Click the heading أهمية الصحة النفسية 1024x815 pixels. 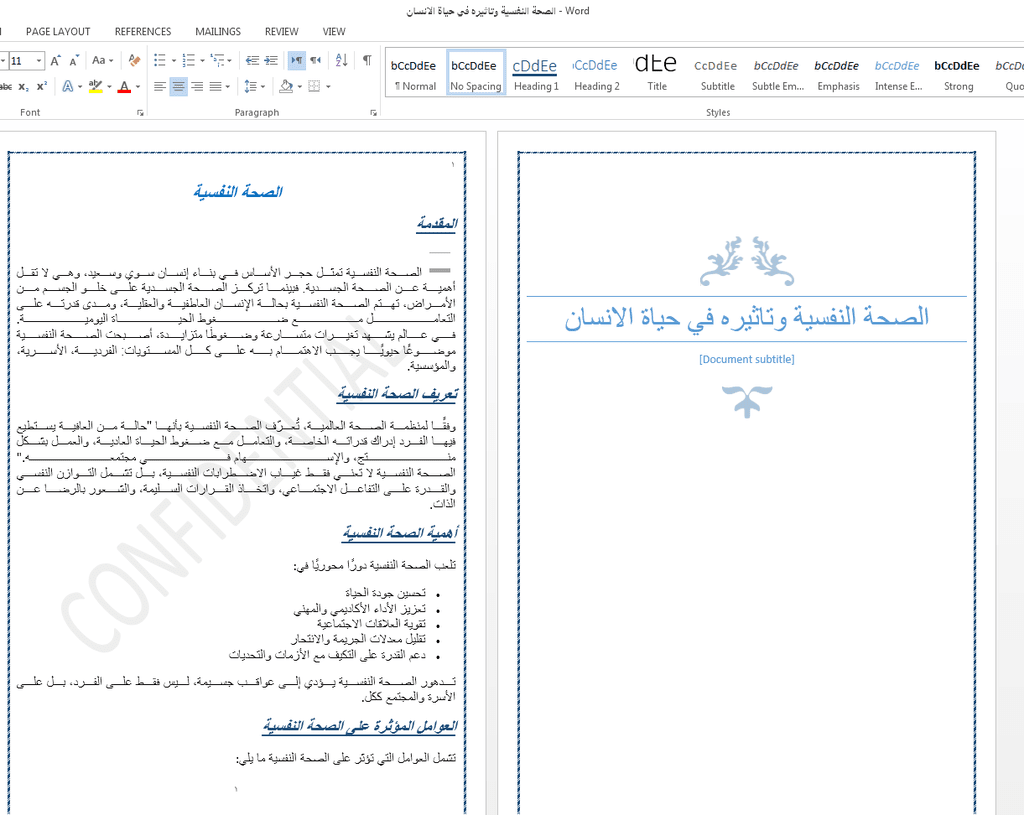tap(400, 533)
